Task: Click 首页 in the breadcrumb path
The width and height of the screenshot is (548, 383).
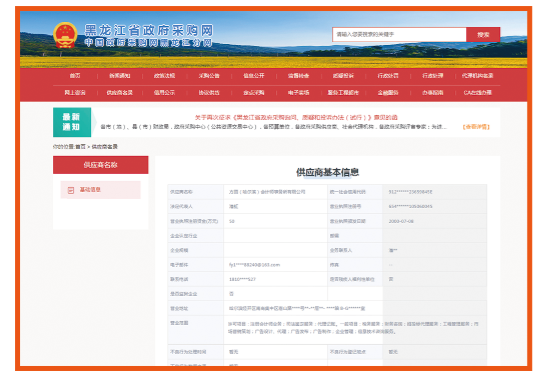Action: pos(80,147)
